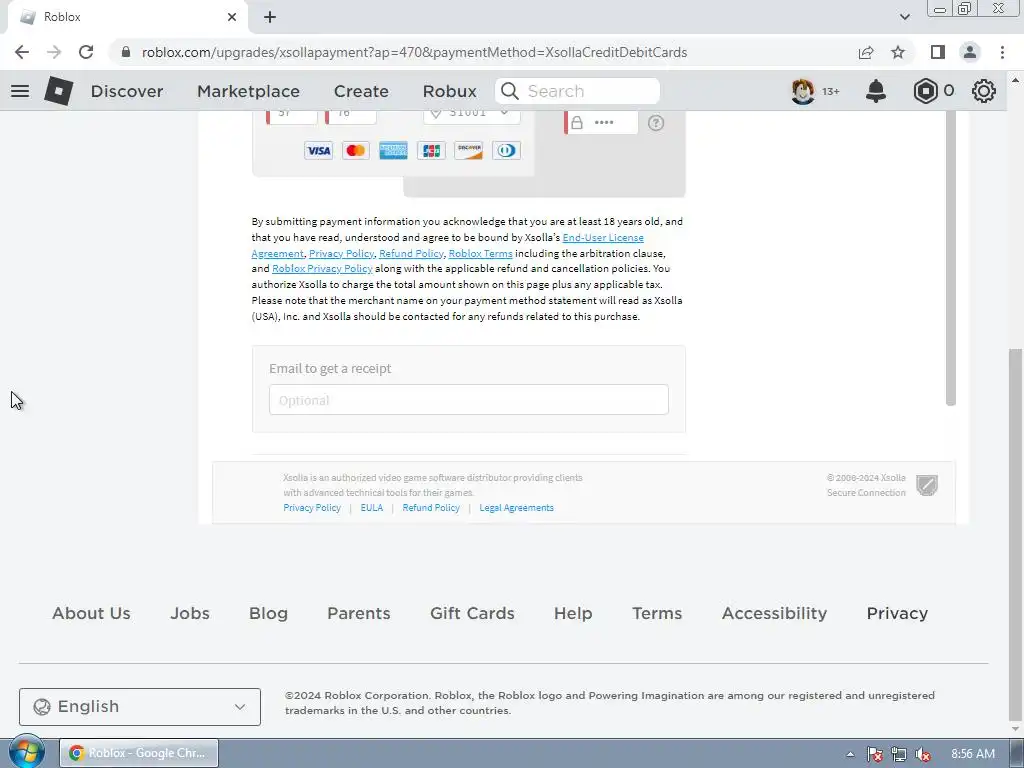This screenshot has height=768, width=1024.
Task: Open Chrome profile icon
Action: point(970,52)
